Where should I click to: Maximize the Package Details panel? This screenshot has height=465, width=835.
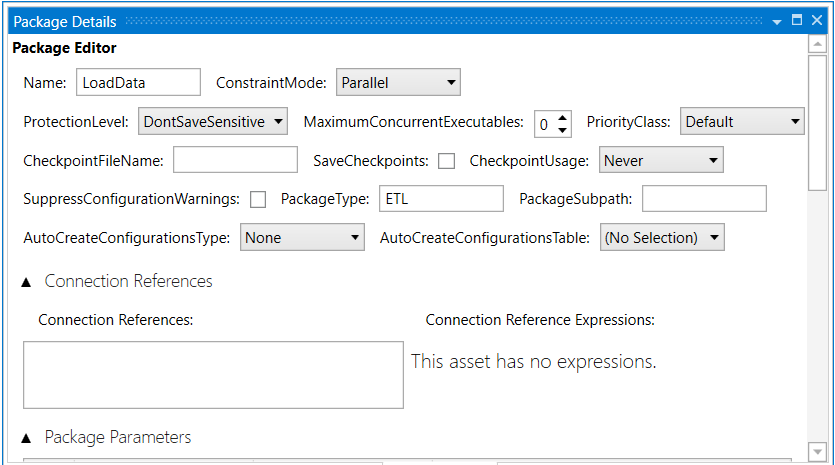click(797, 20)
